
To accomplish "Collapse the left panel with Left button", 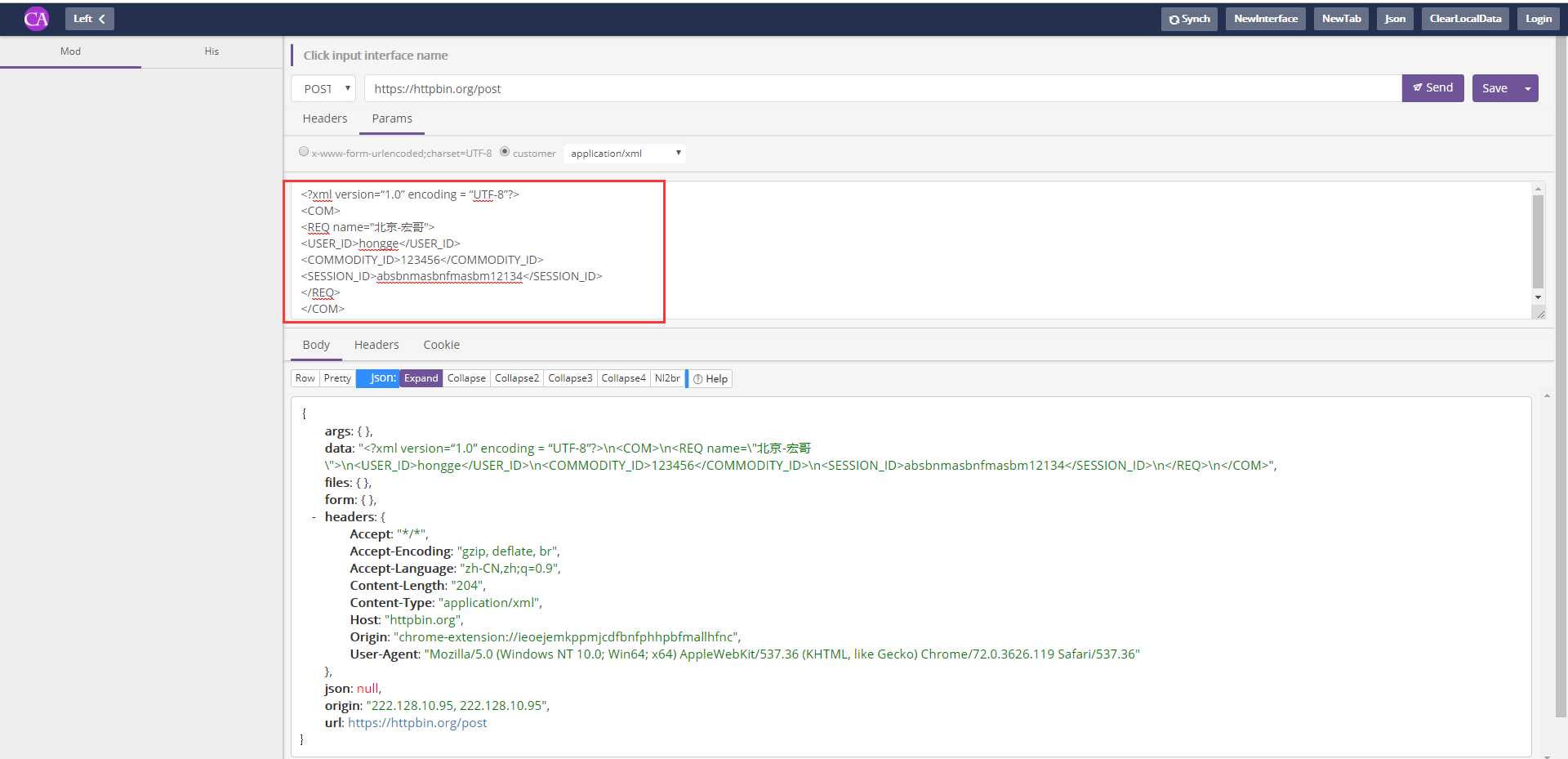I will pos(90,19).
